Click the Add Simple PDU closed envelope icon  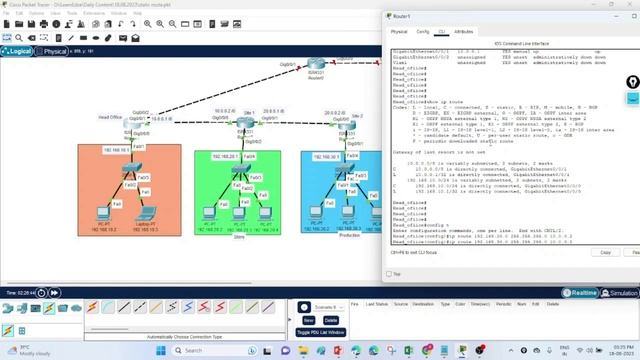pyautogui.click(x=123, y=38)
